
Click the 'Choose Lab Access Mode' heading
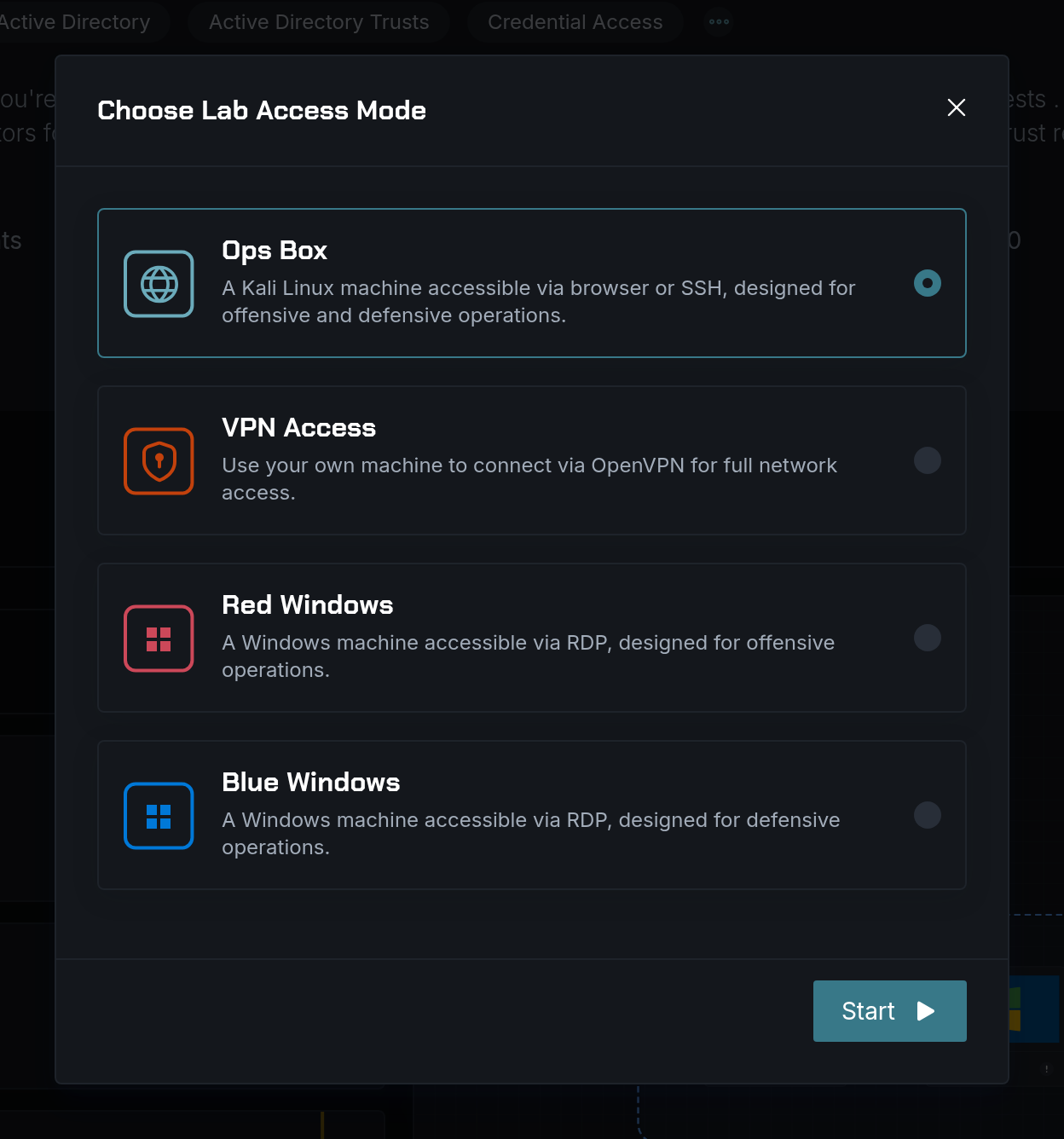pyautogui.click(x=262, y=111)
